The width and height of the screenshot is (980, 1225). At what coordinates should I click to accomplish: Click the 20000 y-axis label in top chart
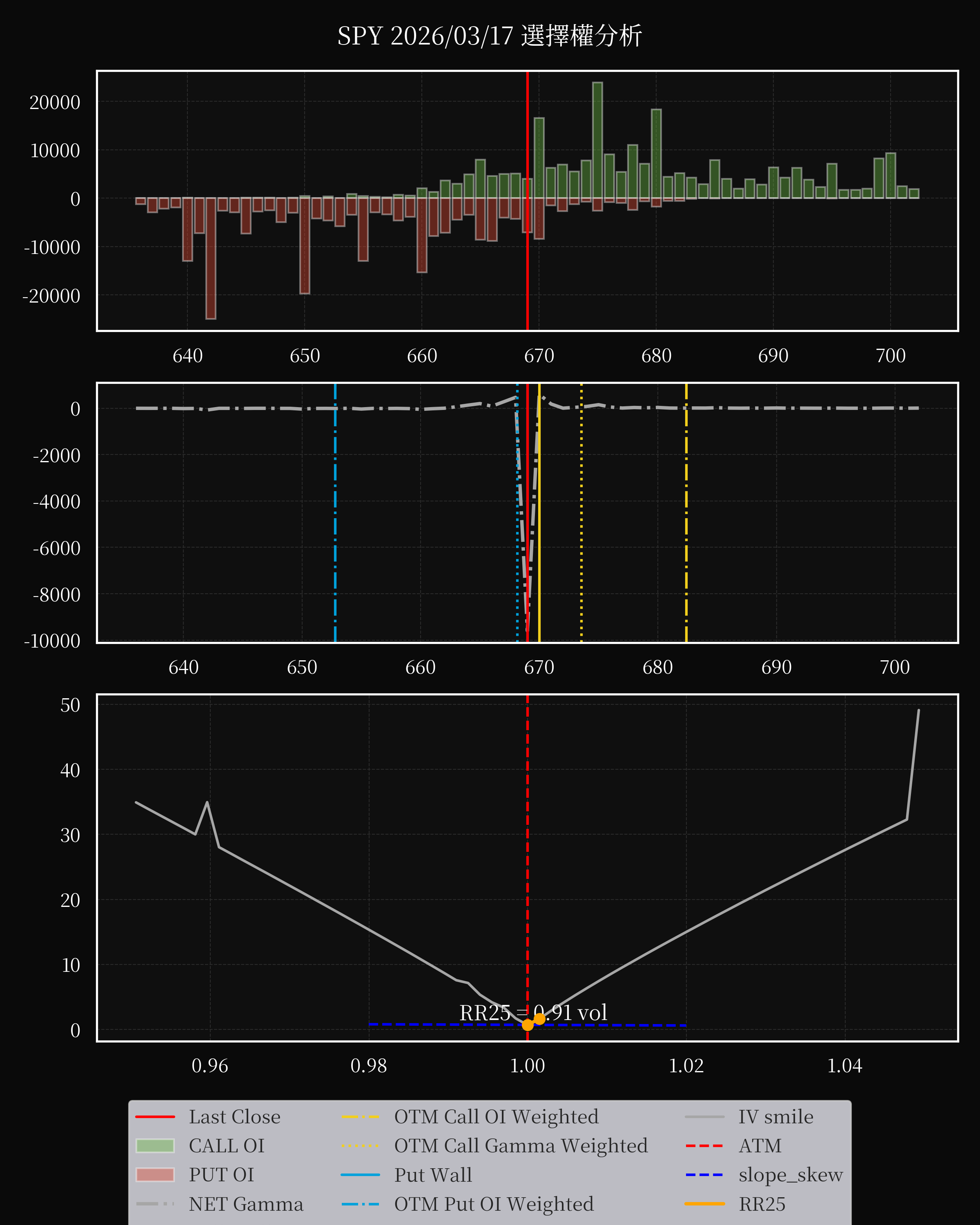click(x=55, y=102)
